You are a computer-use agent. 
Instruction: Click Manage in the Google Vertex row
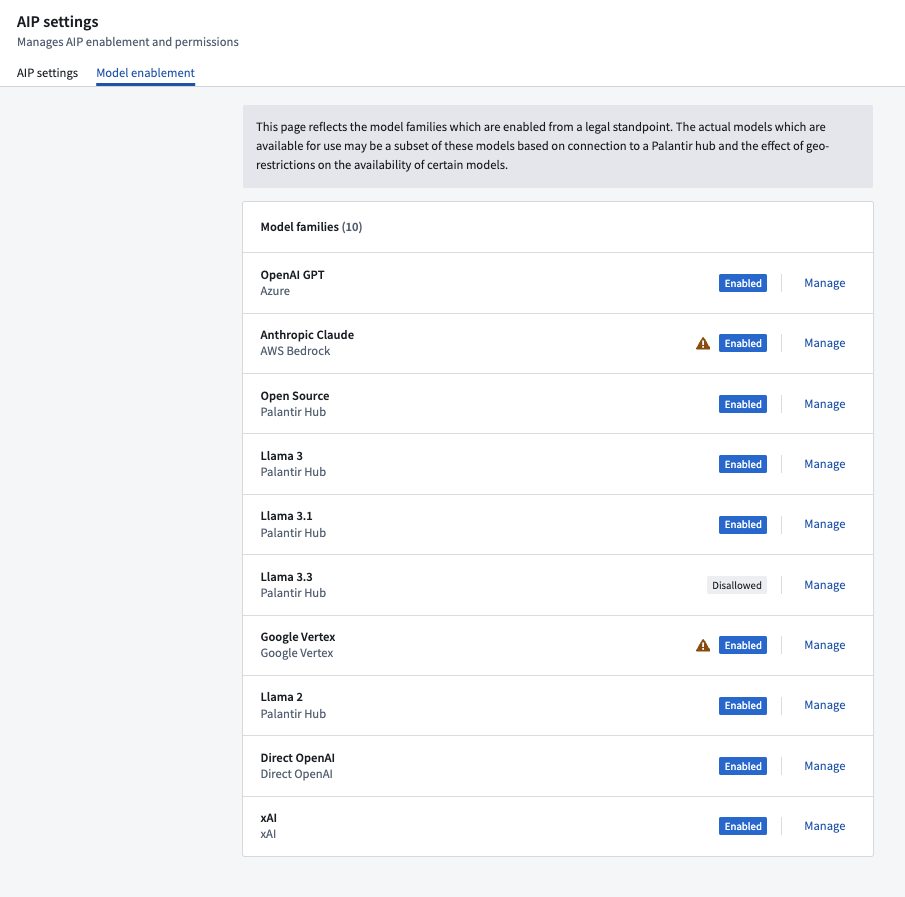pyautogui.click(x=824, y=645)
